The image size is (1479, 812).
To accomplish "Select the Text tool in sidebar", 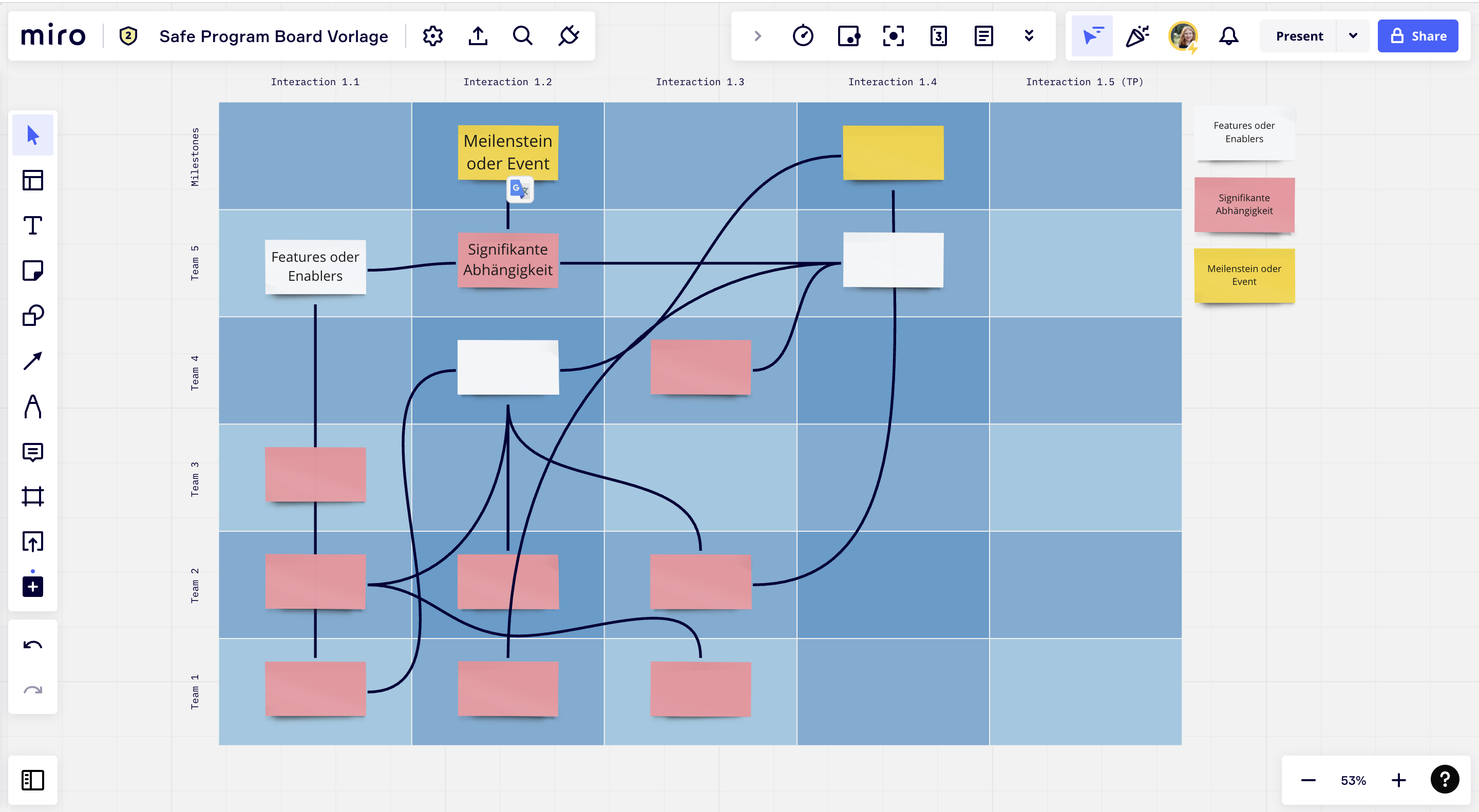I will [33, 225].
